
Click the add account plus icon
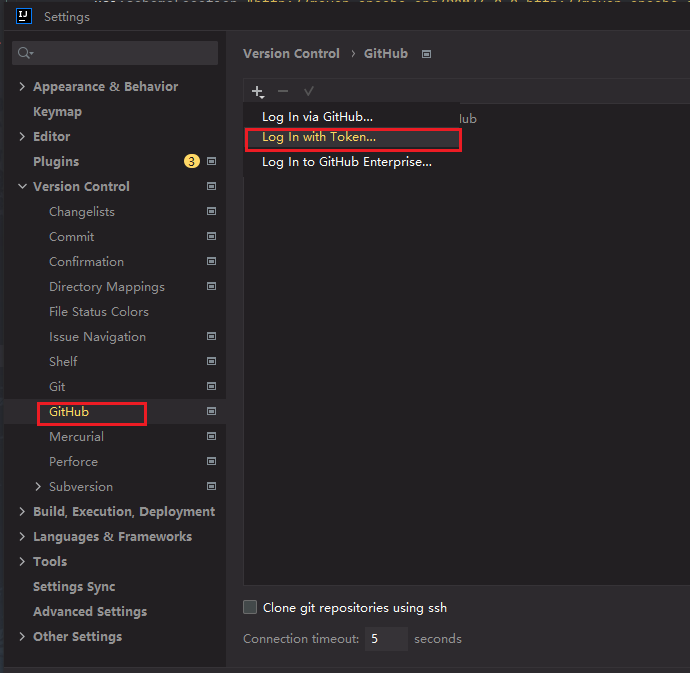257,92
